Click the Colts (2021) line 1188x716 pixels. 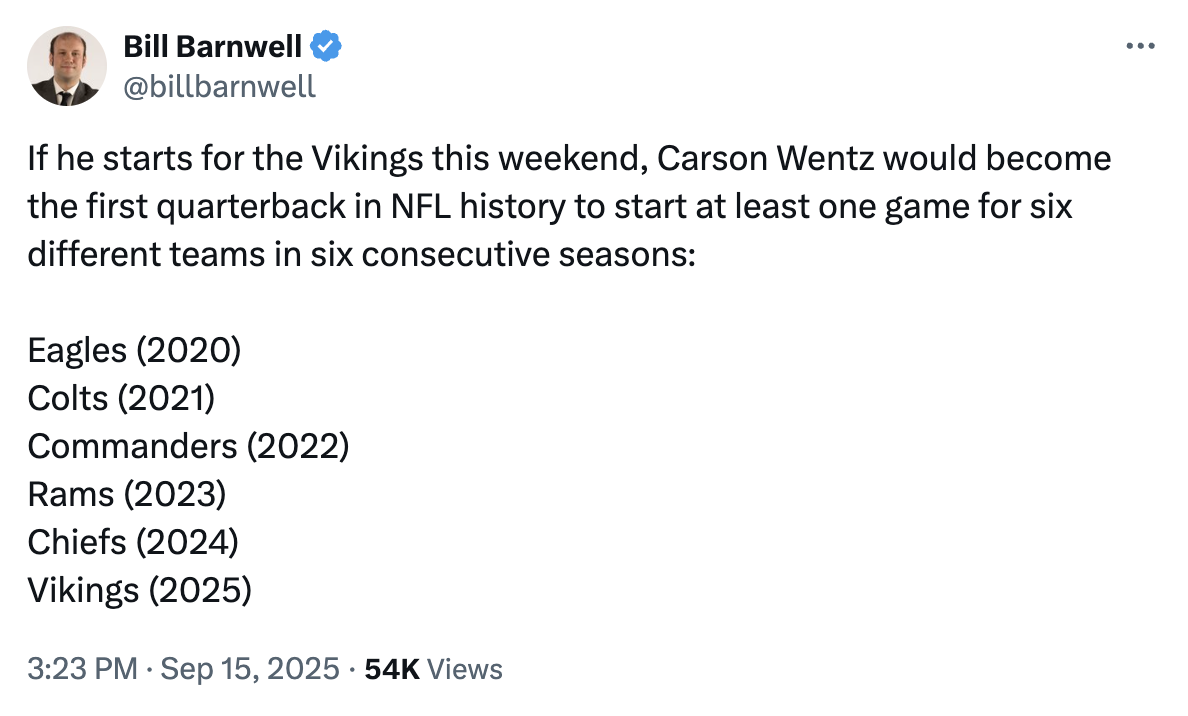pos(121,399)
